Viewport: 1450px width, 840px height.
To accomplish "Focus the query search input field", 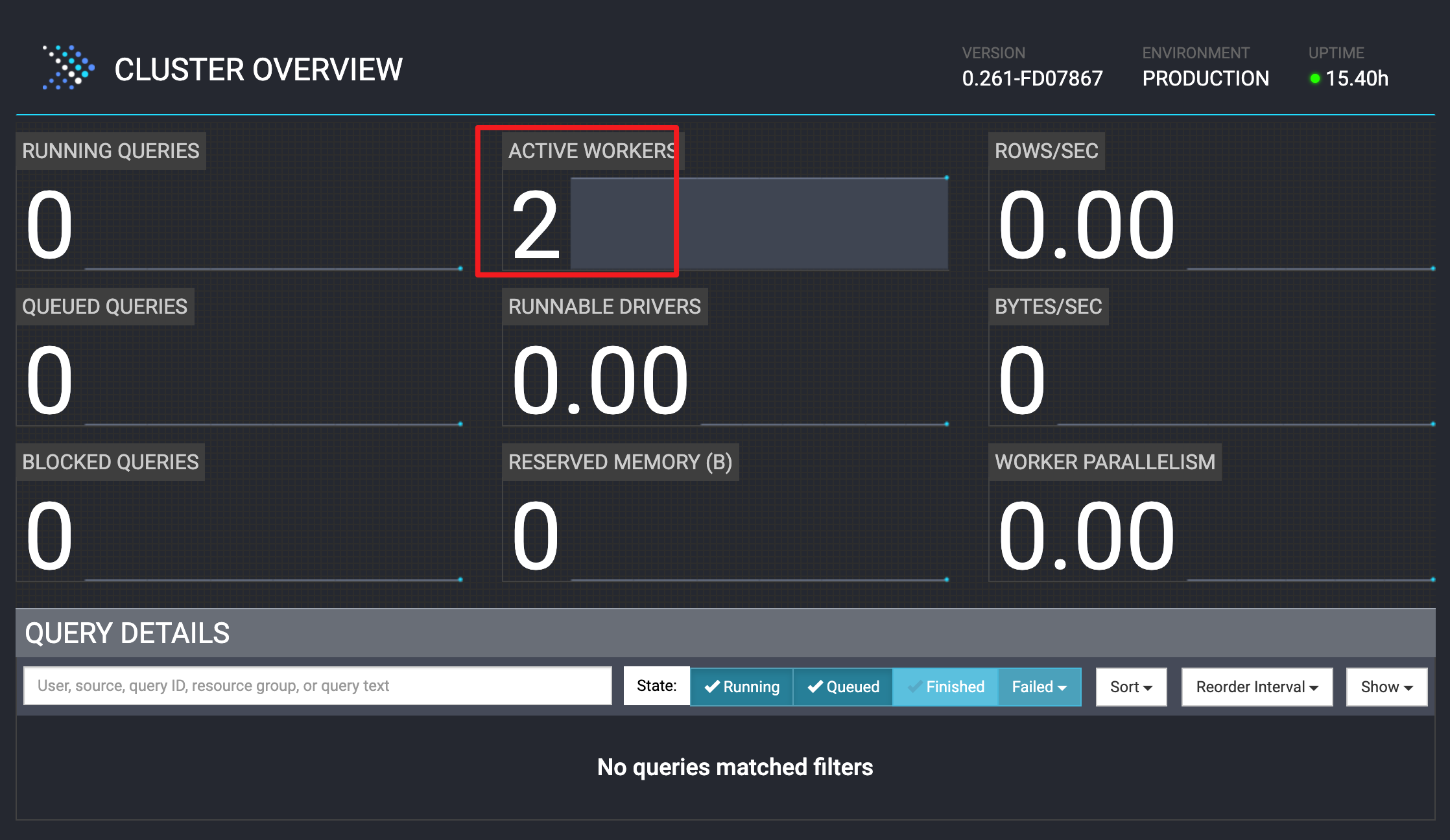I will [318, 686].
